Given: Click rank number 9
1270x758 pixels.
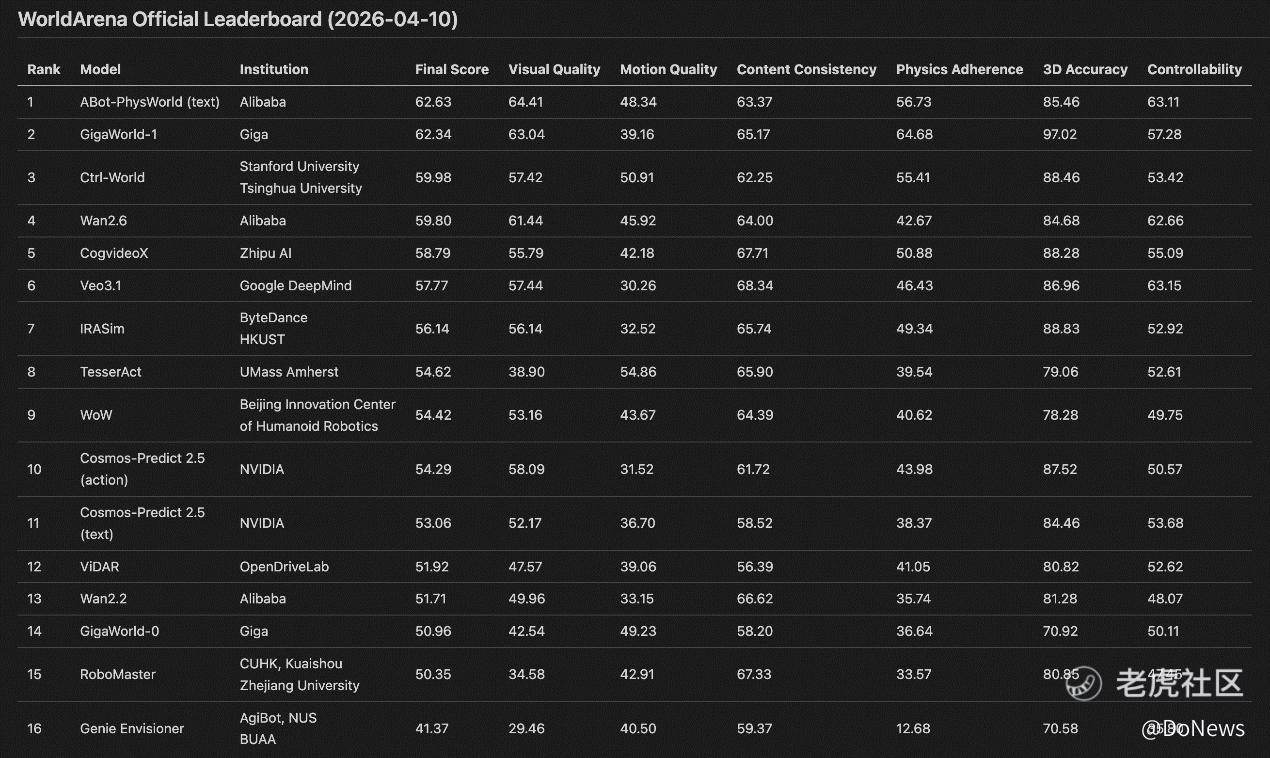Looking at the screenshot, I should click(x=31, y=414).
